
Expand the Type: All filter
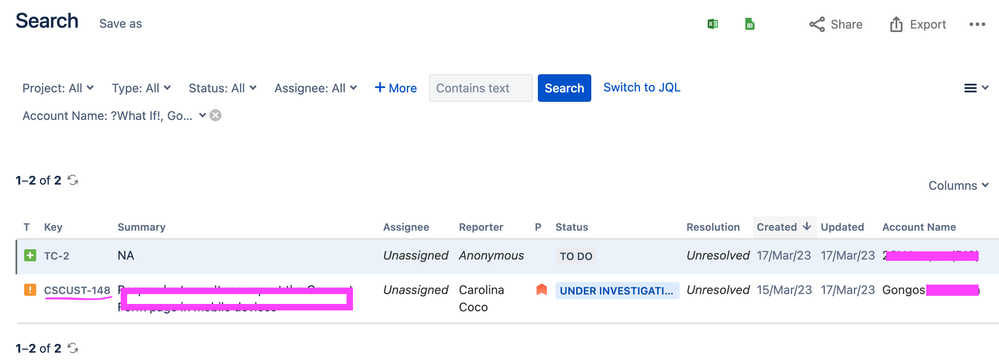click(x=141, y=88)
